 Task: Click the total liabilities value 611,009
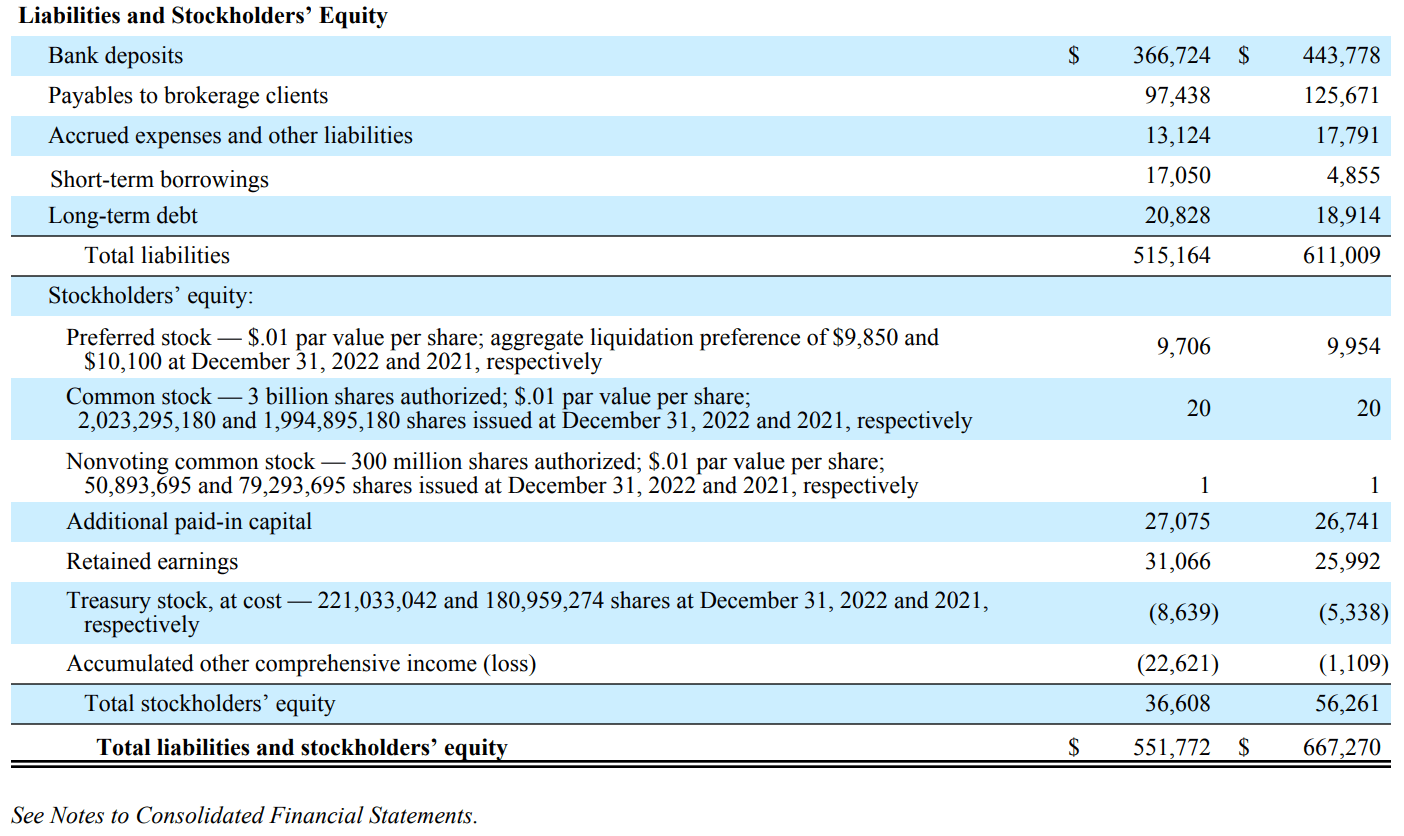1341,256
